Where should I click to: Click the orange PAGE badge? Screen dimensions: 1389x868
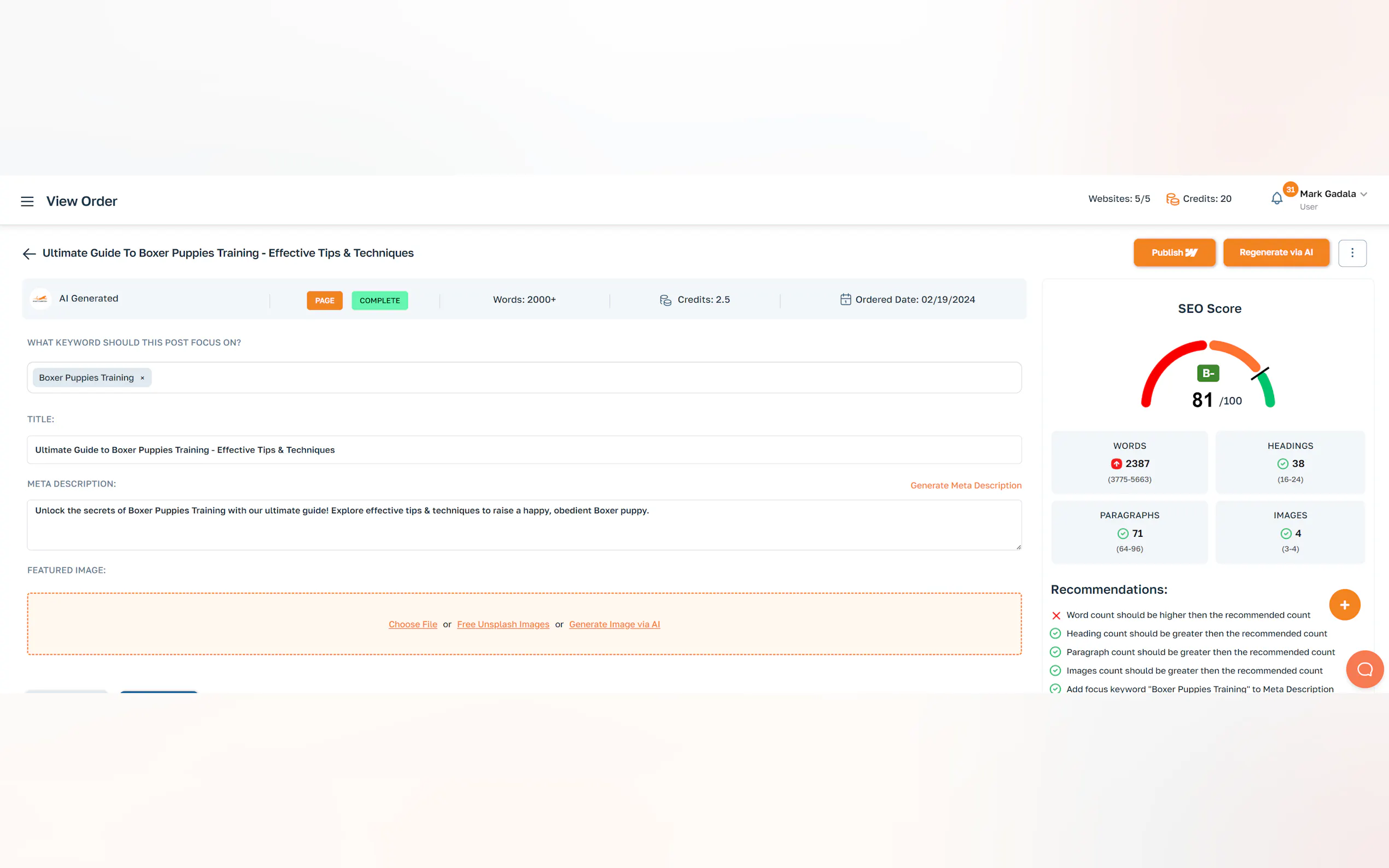click(324, 301)
